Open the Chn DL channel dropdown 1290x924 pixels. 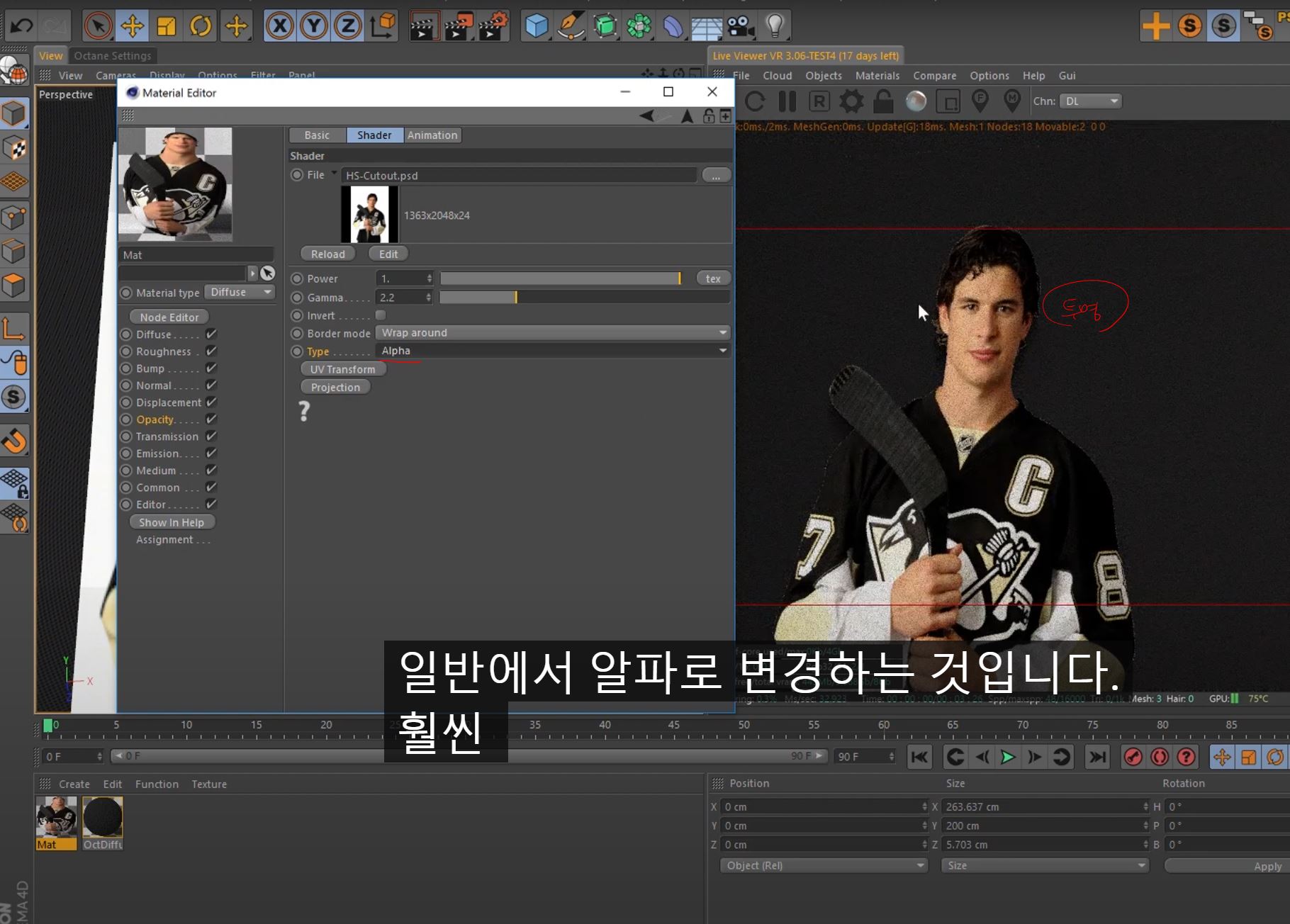click(1090, 101)
